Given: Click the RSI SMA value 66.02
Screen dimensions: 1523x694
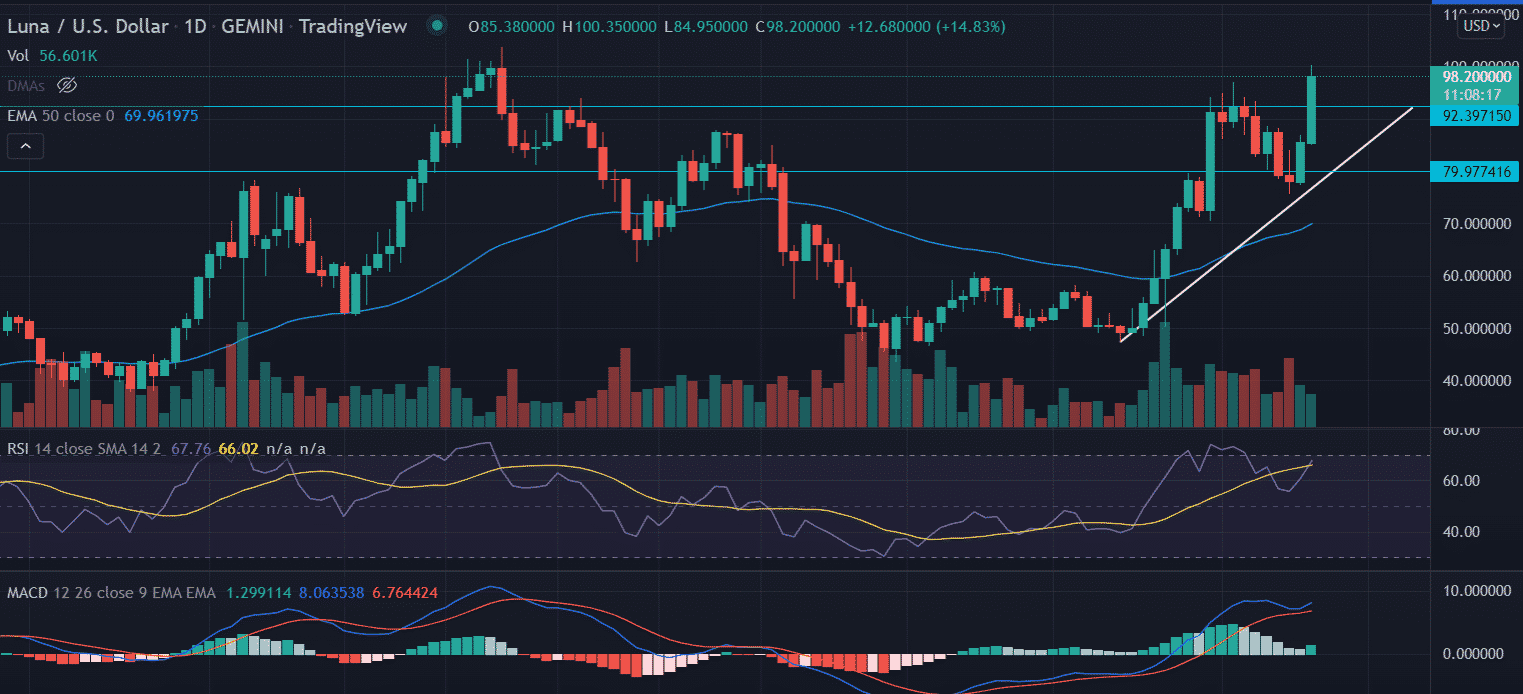Looking at the screenshot, I should pos(238,450).
